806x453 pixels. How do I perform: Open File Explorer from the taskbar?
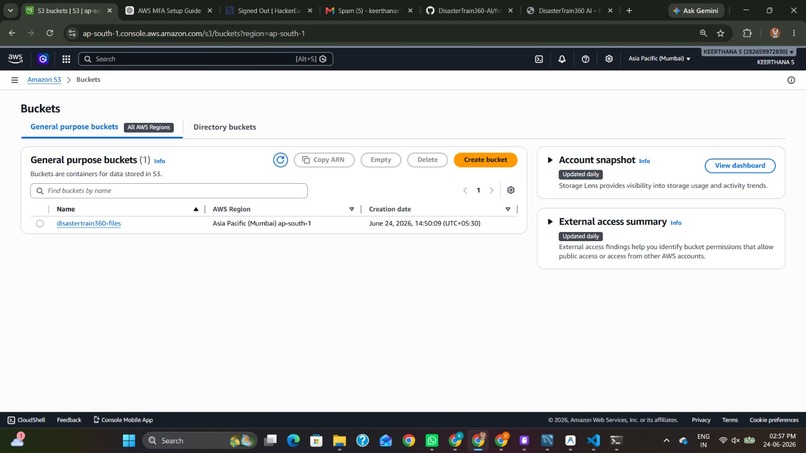click(x=339, y=440)
